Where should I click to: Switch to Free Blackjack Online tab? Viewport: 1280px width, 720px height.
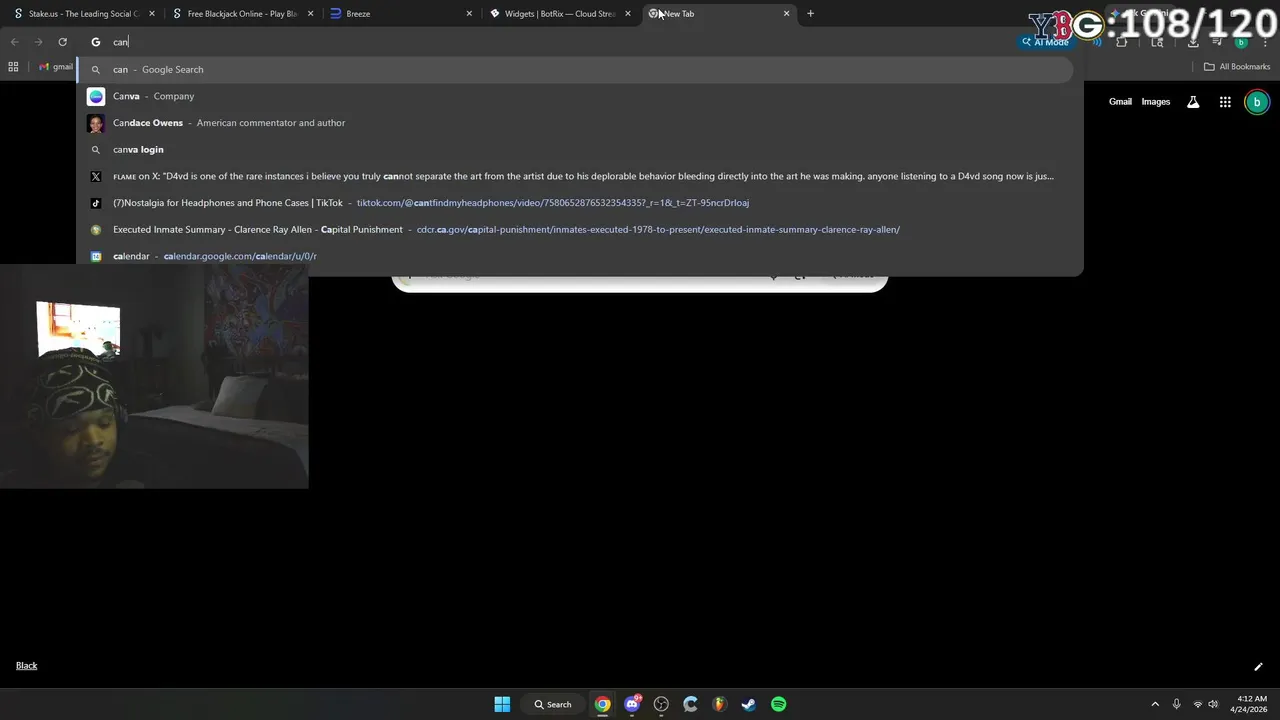tap(241, 14)
